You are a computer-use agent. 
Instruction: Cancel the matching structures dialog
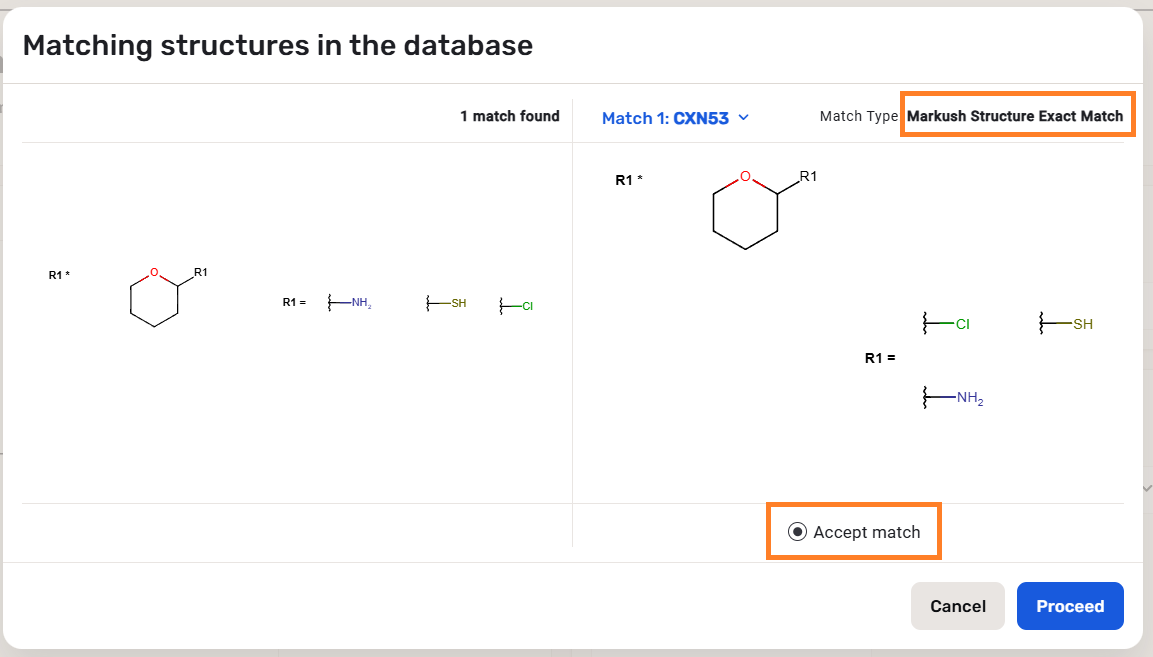coord(957,606)
